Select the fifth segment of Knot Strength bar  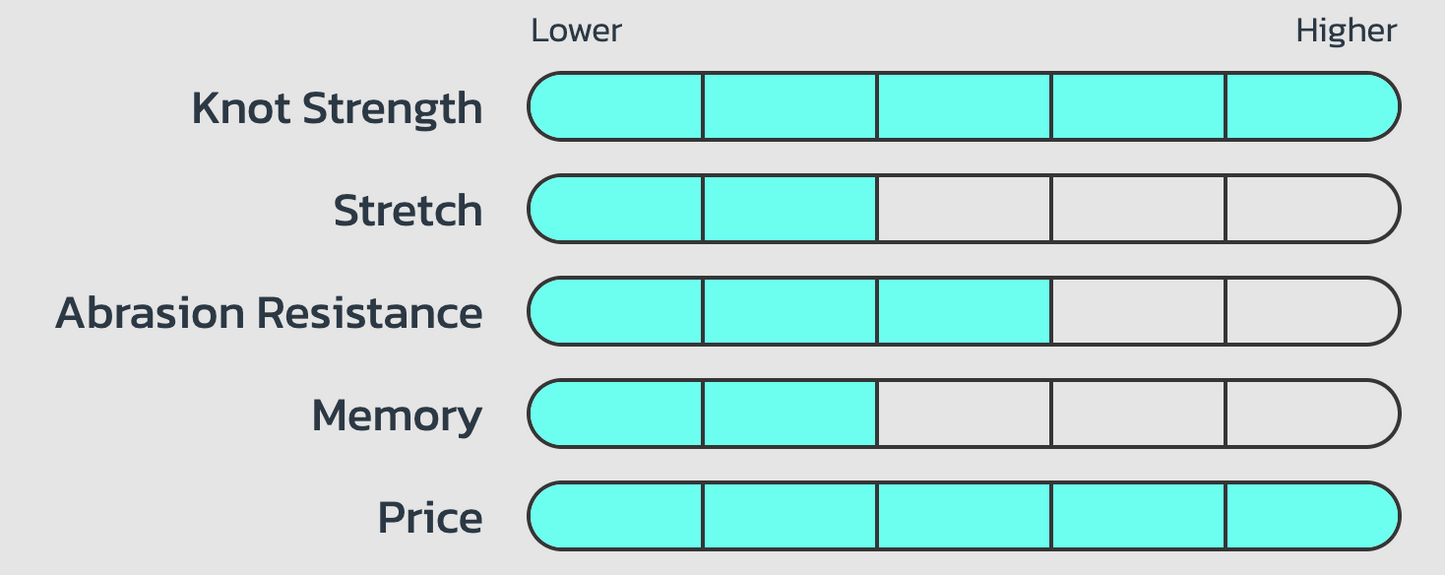1313,107
